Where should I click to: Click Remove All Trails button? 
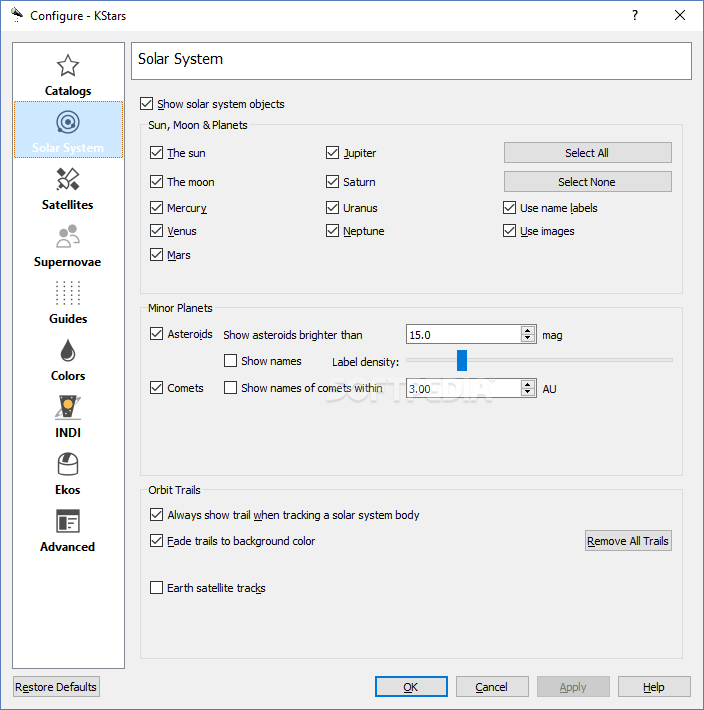click(x=628, y=541)
